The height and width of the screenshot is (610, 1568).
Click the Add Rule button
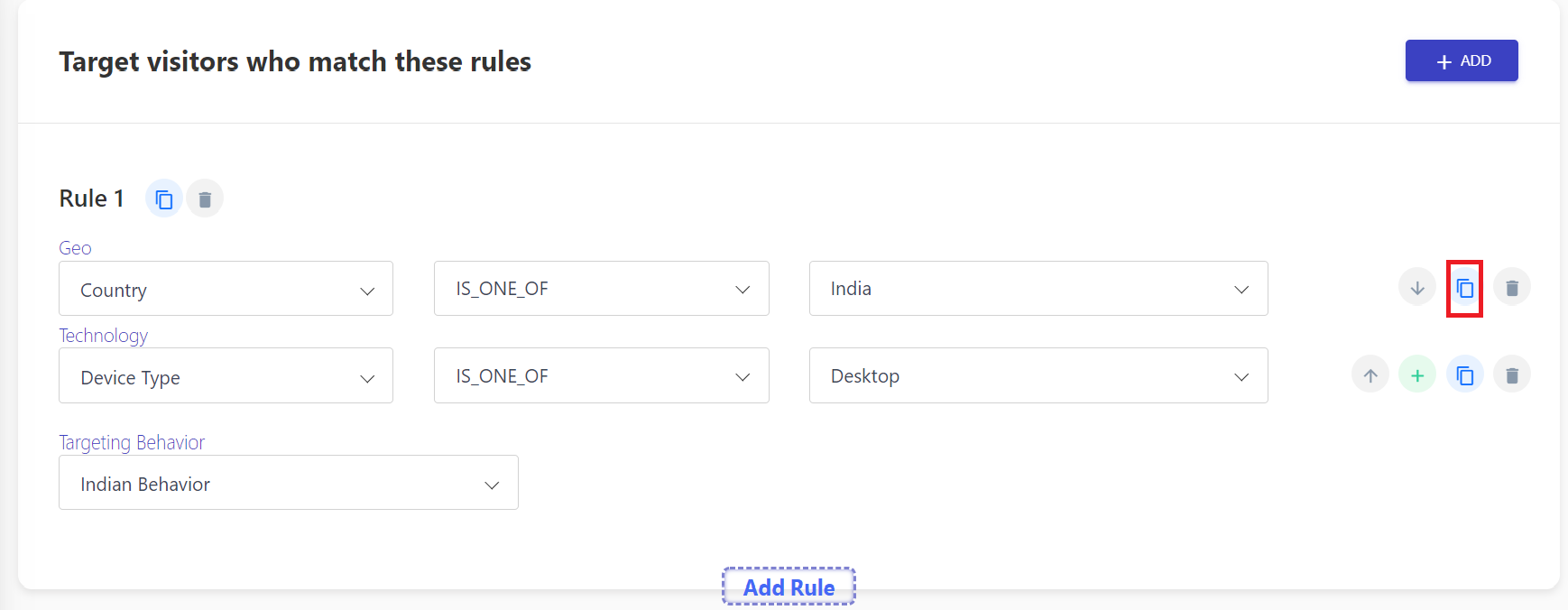pos(789,587)
